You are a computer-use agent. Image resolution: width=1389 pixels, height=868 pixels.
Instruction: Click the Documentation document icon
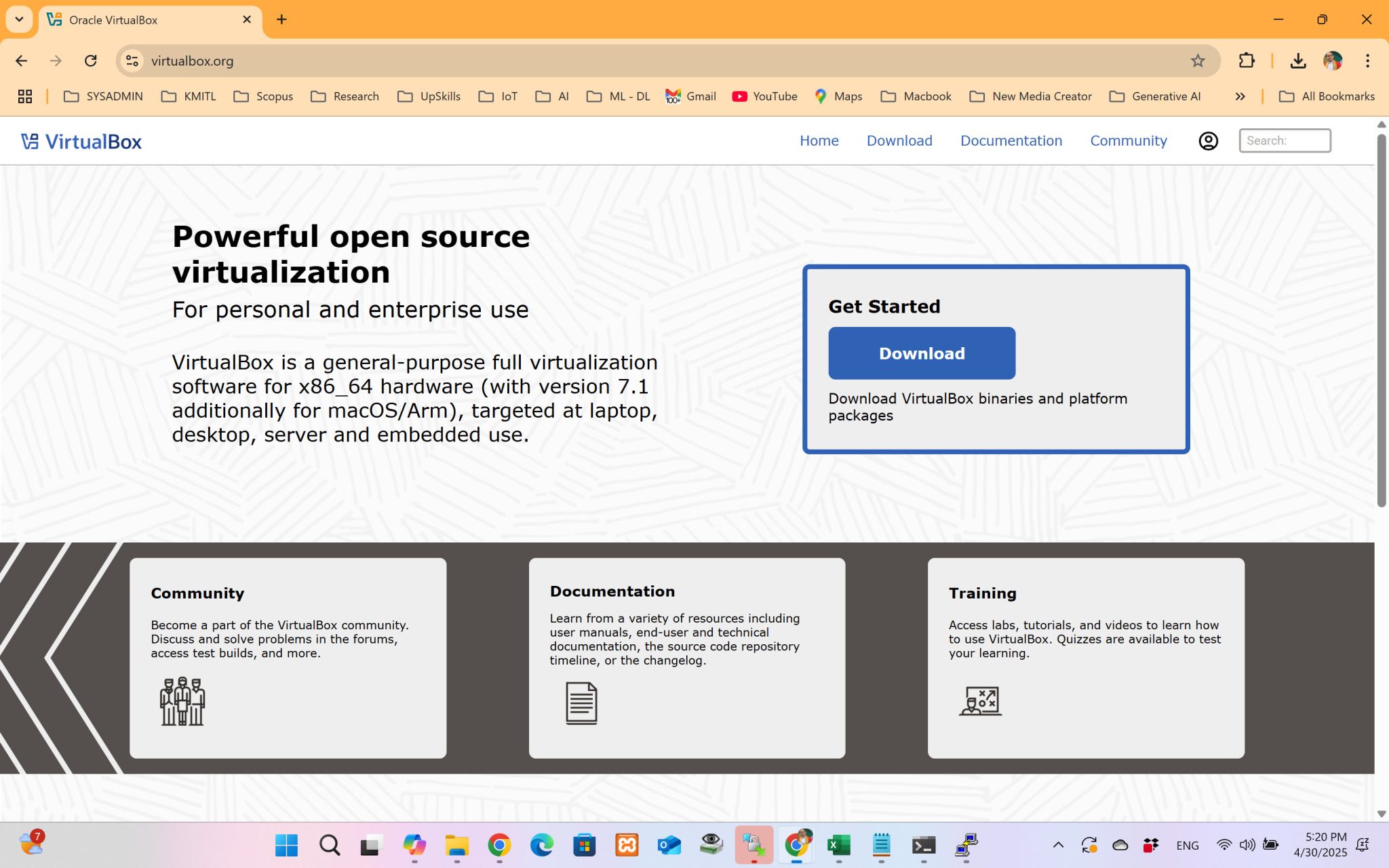580,703
